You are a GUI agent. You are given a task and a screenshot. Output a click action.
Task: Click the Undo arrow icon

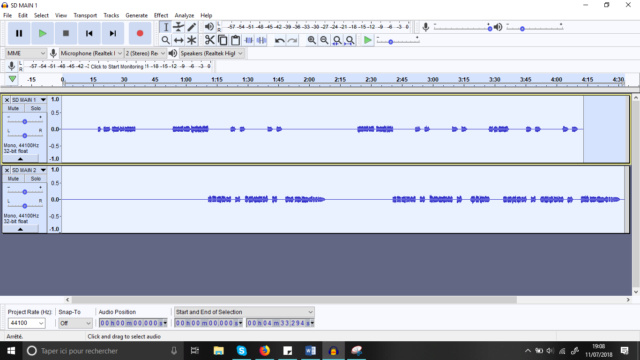coord(279,40)
